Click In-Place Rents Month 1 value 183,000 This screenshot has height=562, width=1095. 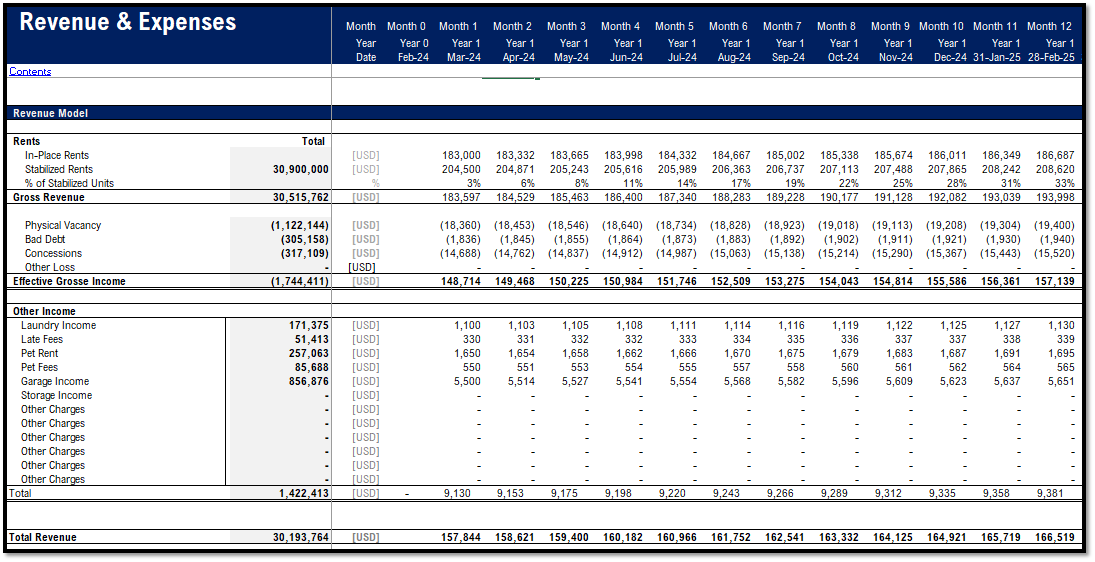pyautogui.click(x=461, y=156)
